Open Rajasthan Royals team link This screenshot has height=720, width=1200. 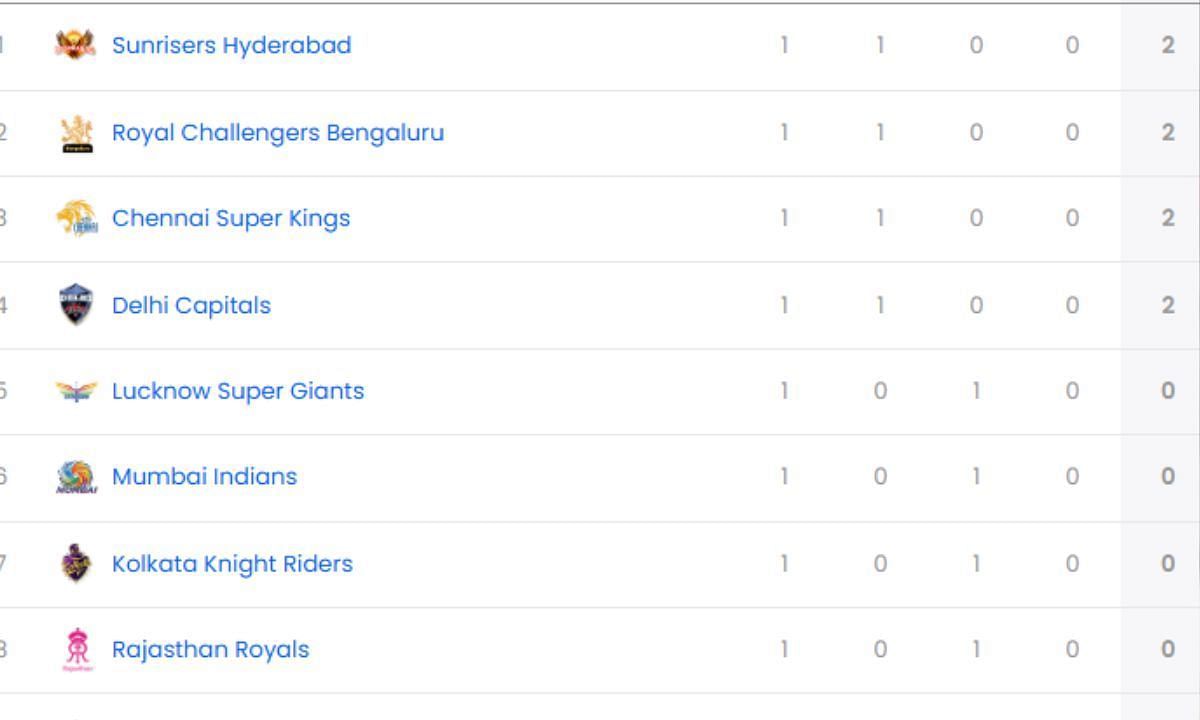(x=210, y=650)
